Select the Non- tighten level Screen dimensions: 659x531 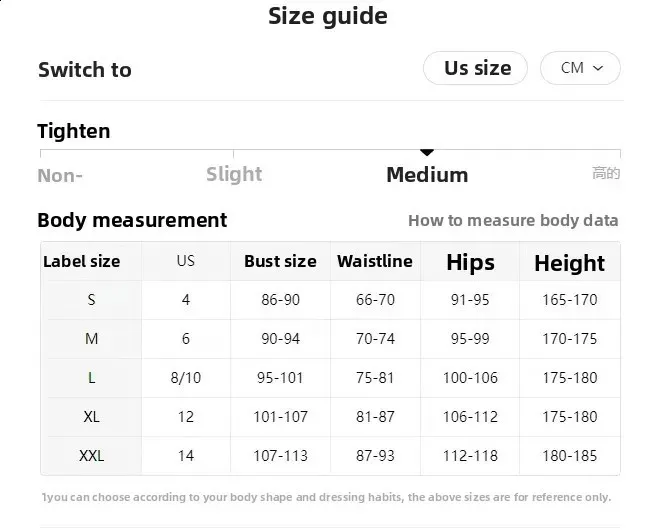[x=60, y=175]
